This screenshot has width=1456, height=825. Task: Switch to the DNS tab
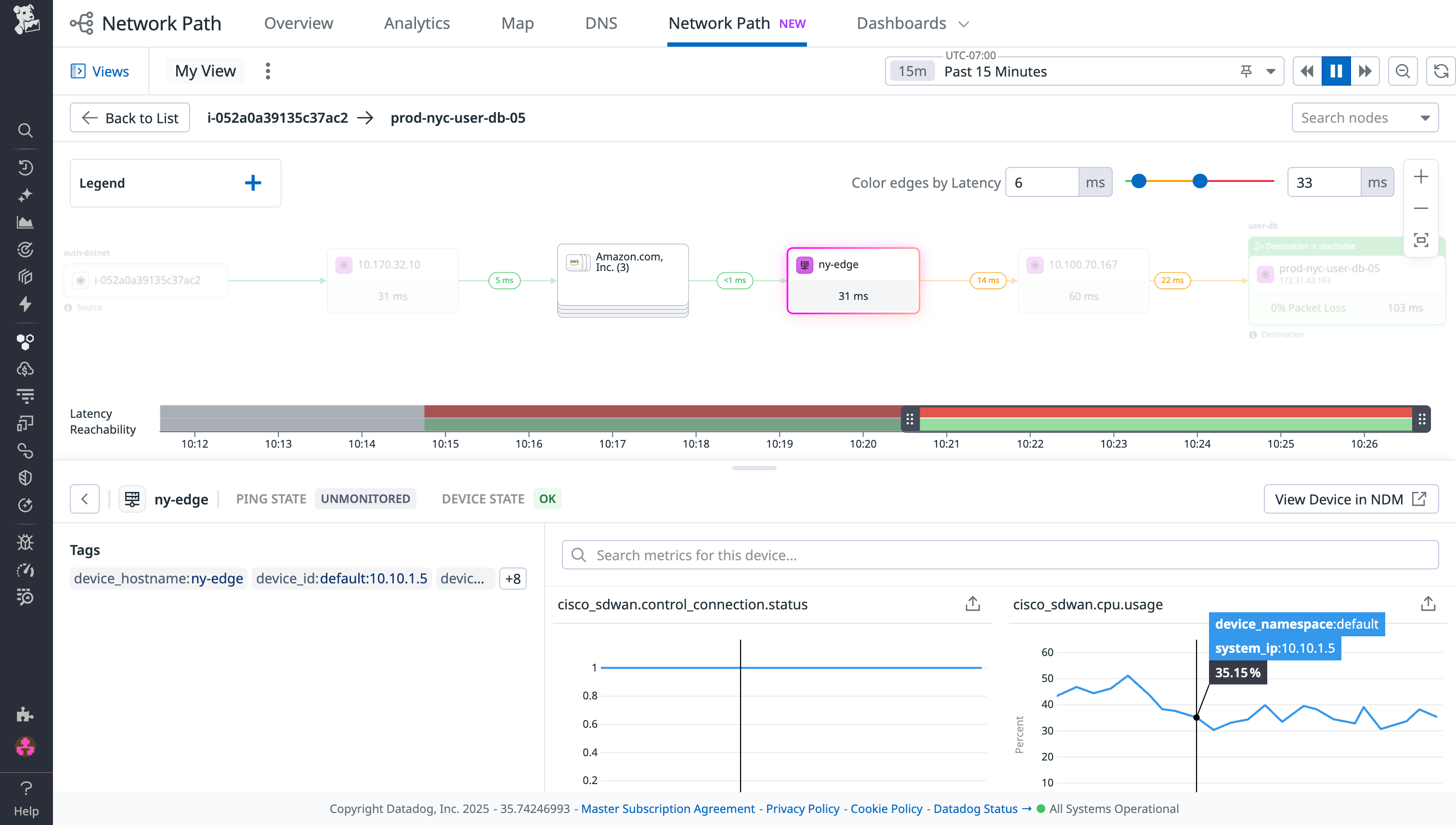[x=601, y=23]
